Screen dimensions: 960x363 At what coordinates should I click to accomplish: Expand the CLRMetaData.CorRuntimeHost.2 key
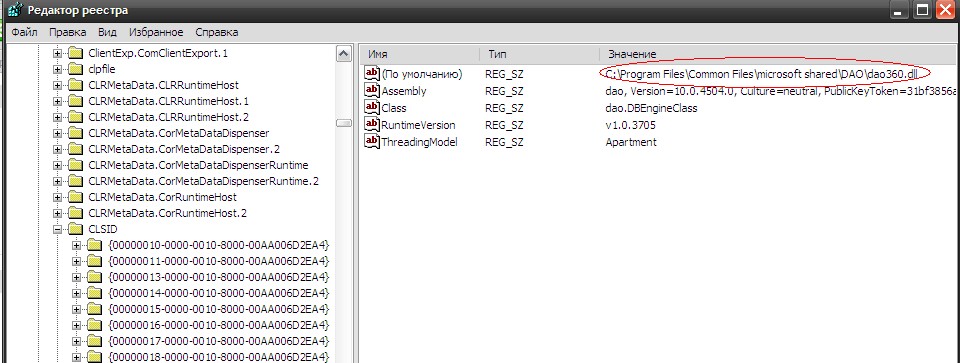coord(58,214)
